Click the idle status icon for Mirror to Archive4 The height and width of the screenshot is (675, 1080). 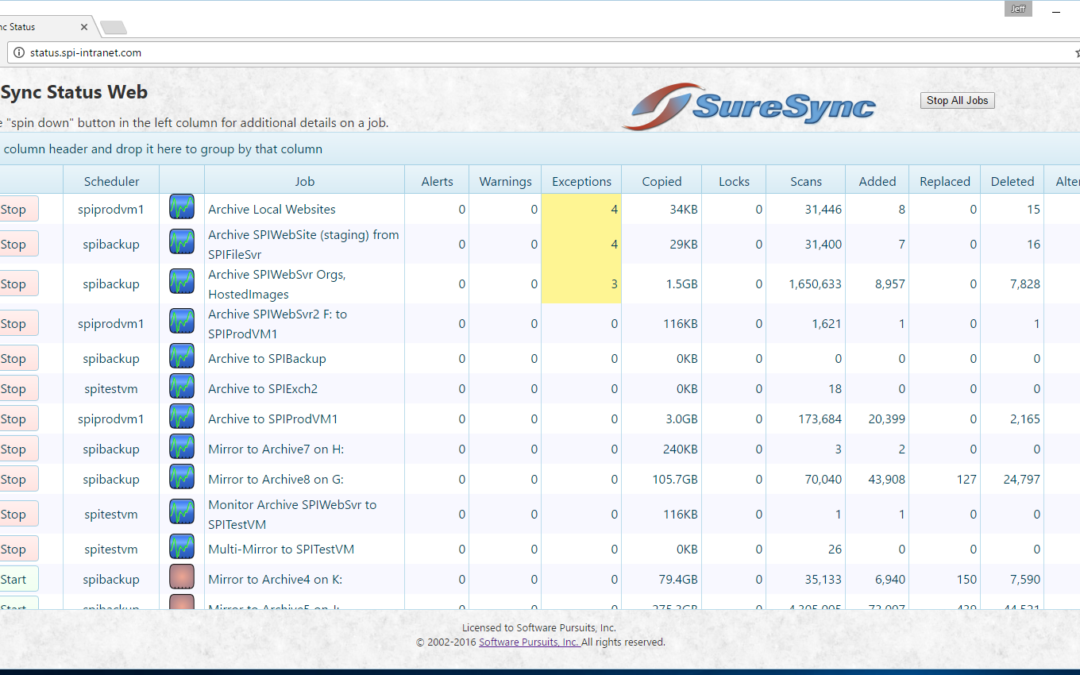(181, 579)
